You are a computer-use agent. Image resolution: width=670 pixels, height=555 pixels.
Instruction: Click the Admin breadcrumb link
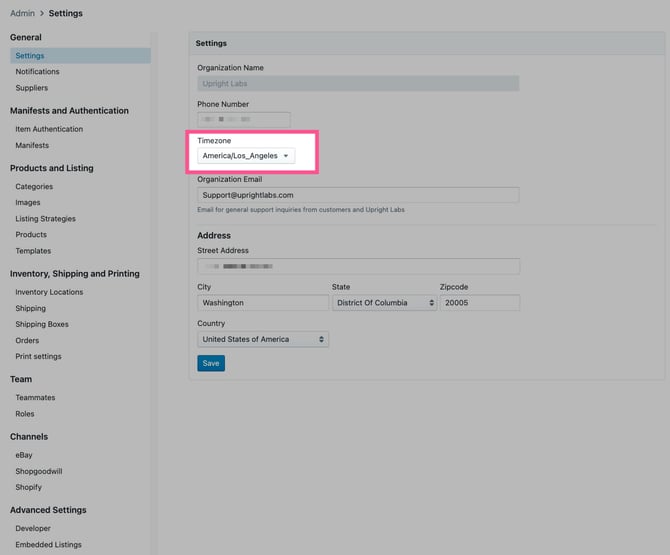click(x=22, y=13)
